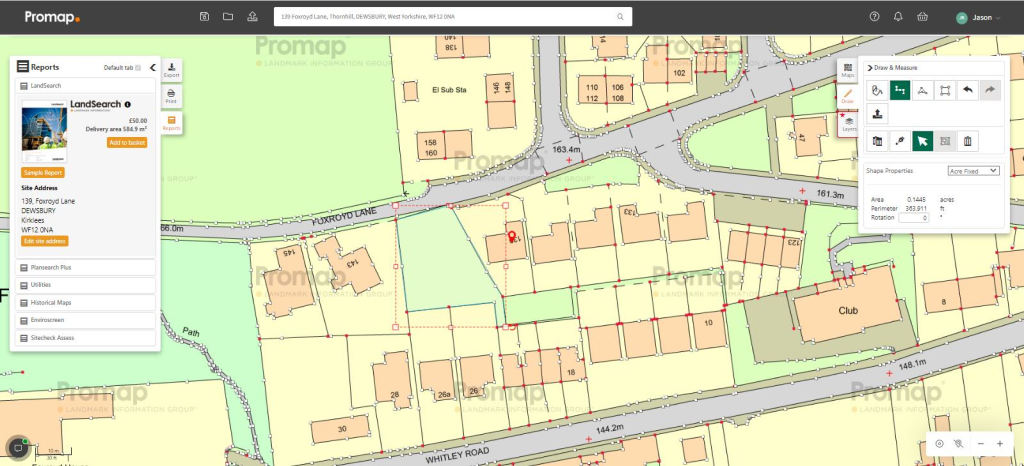
Task: Click the red location pin on map
Action: [512, 236]
